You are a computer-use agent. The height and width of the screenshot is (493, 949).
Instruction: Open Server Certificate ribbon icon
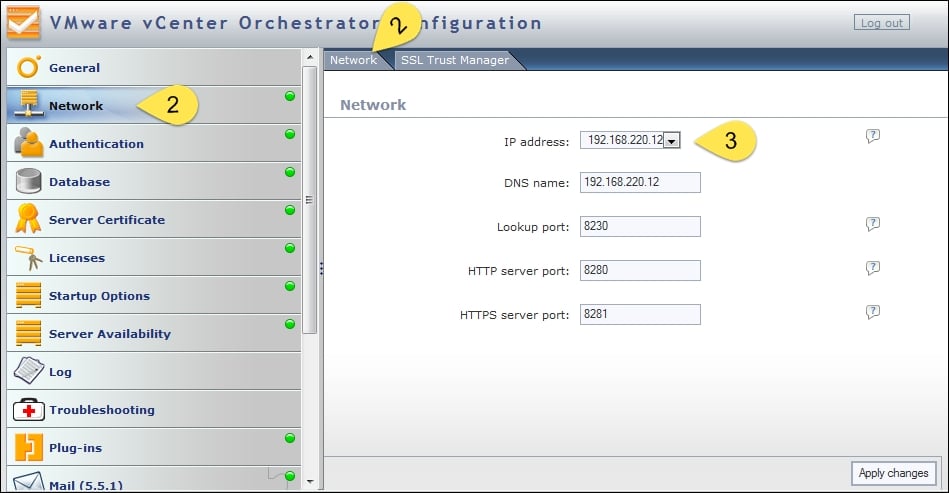[x=28, y=218]
